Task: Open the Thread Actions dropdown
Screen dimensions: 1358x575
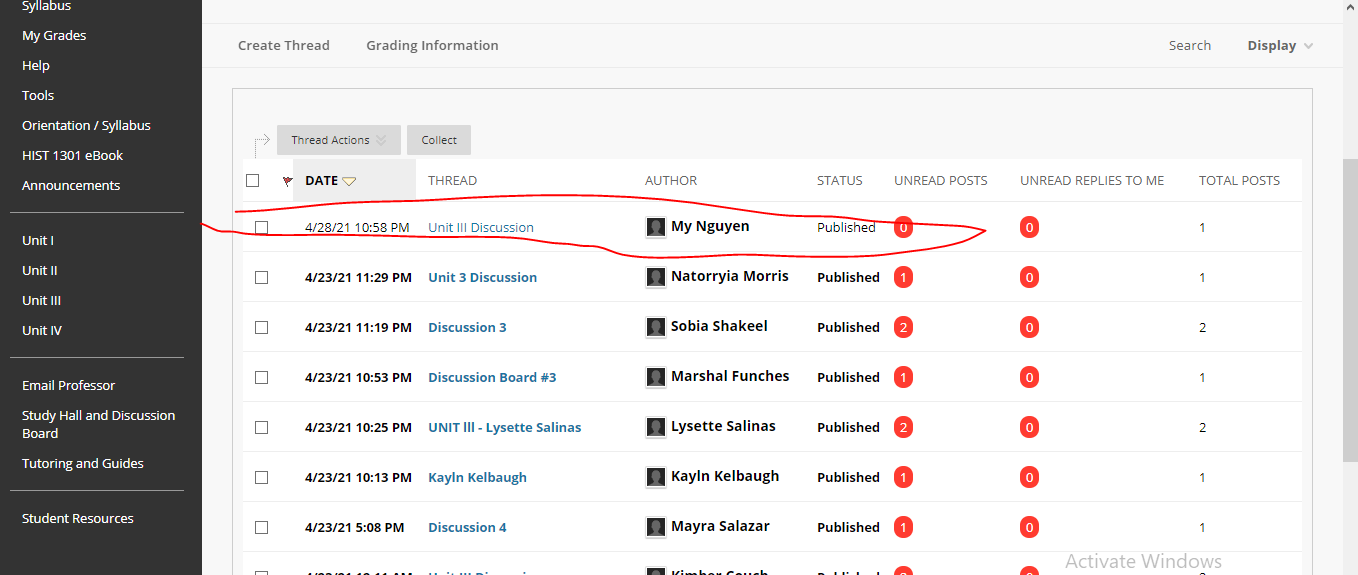Action: point(338,140)
